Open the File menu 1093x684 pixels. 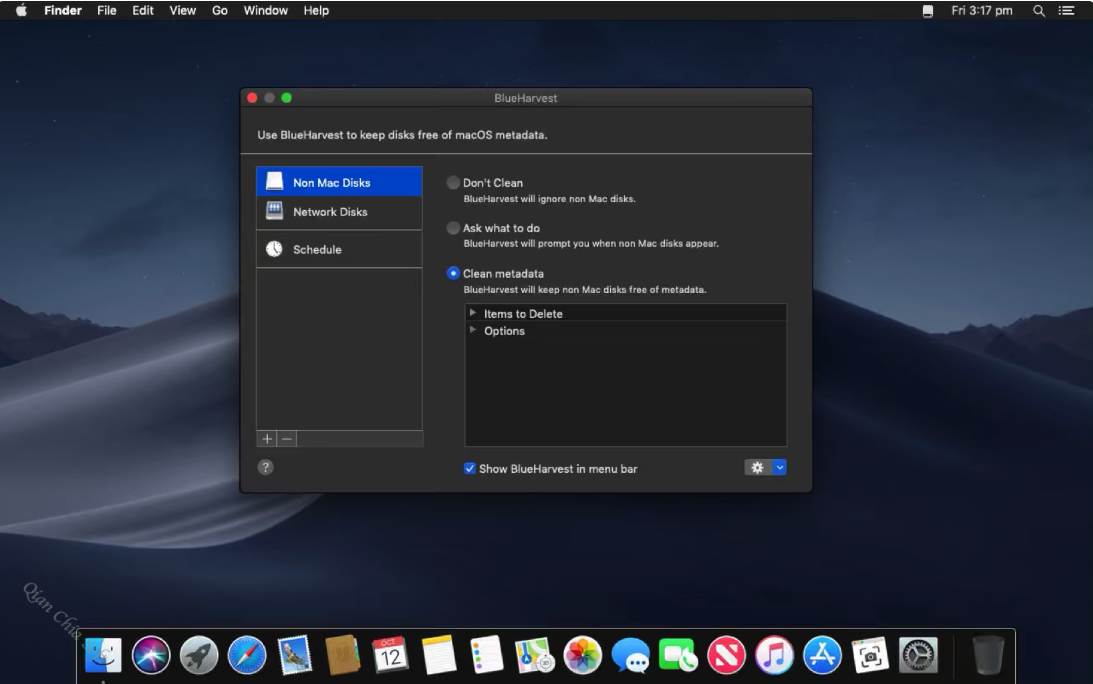coord(107,10)
